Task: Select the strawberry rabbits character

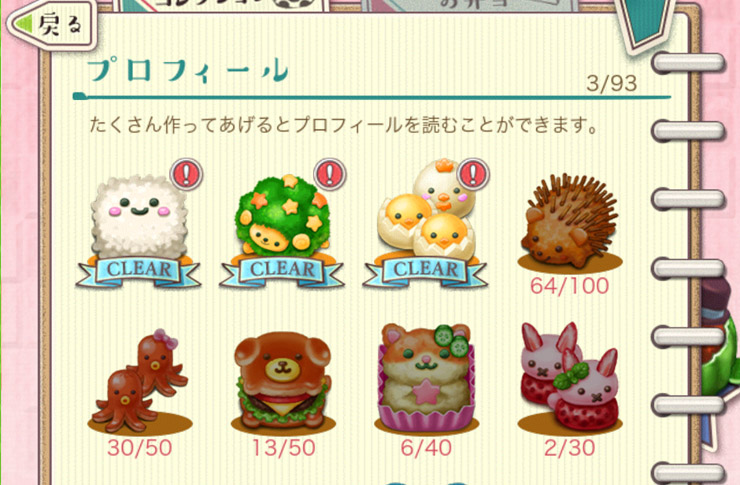Action: (570, 378)
